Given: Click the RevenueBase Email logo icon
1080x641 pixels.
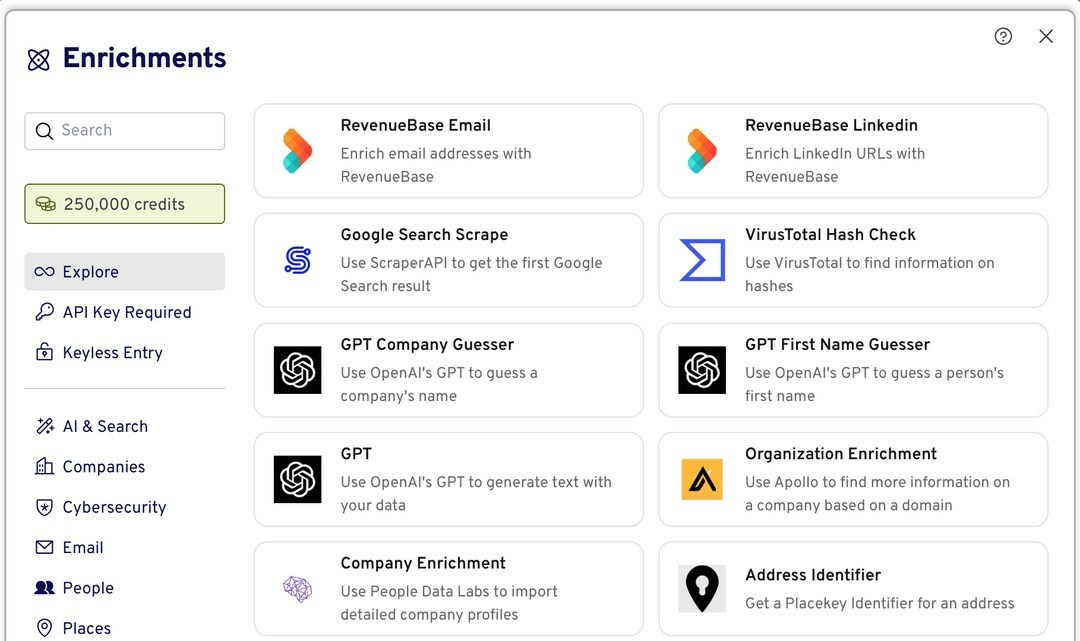Looking at the screenshot, I should point(298,151).
